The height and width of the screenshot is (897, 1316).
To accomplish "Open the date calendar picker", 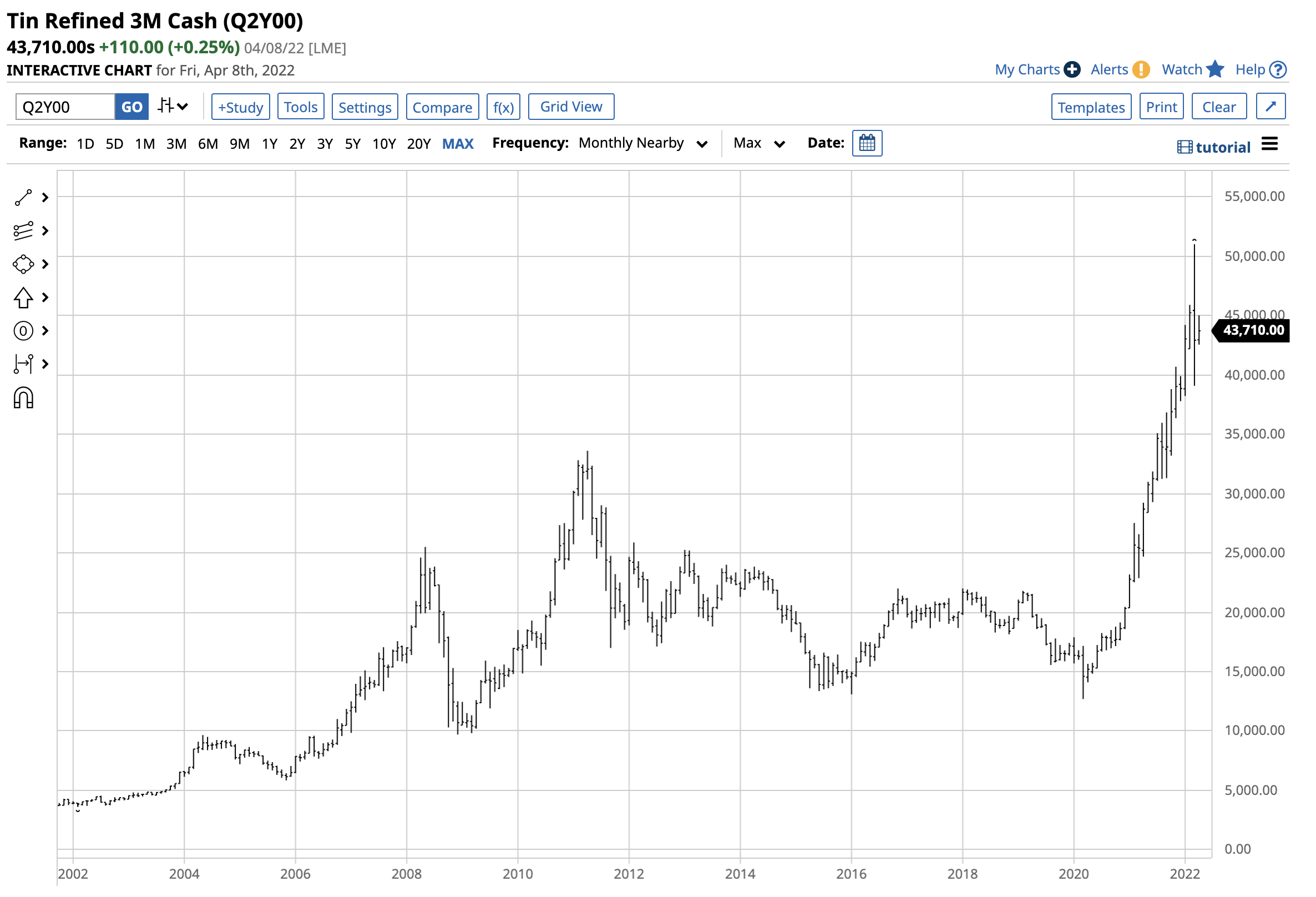I will click(x=867, y=143).
